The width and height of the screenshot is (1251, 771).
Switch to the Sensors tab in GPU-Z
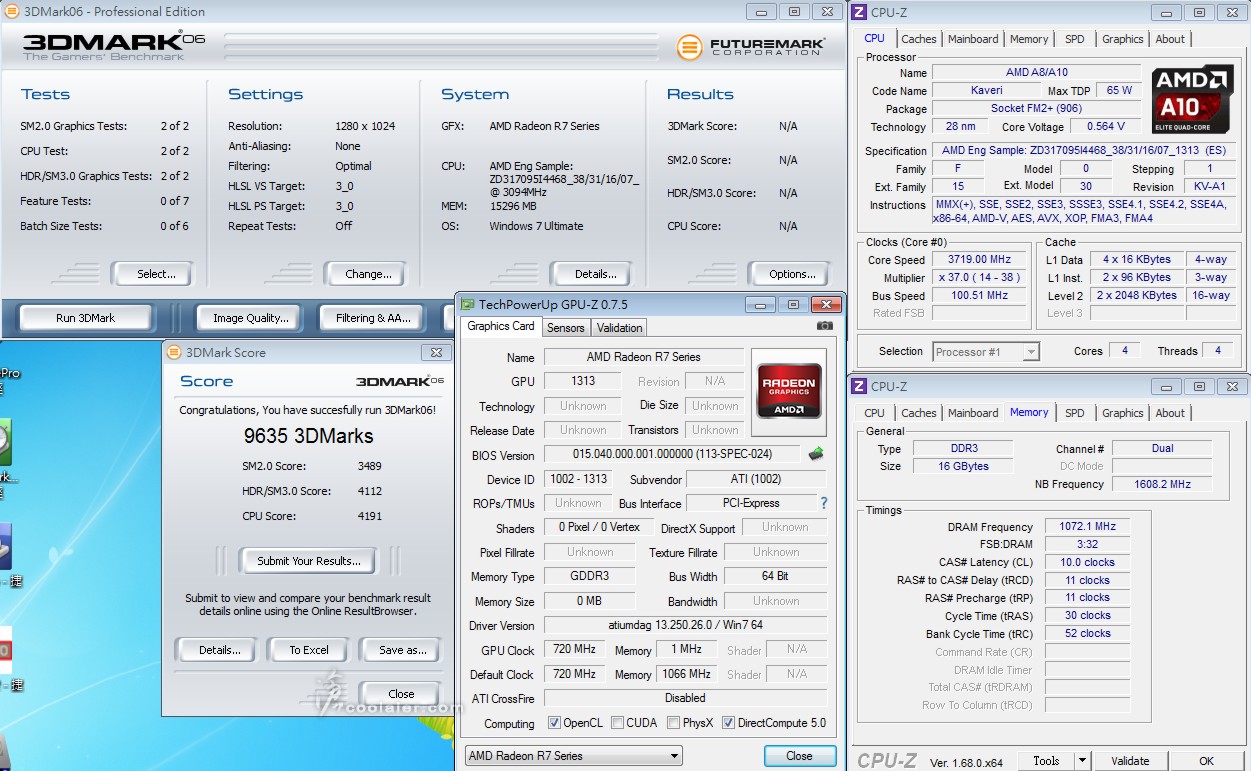coord(565,327)
